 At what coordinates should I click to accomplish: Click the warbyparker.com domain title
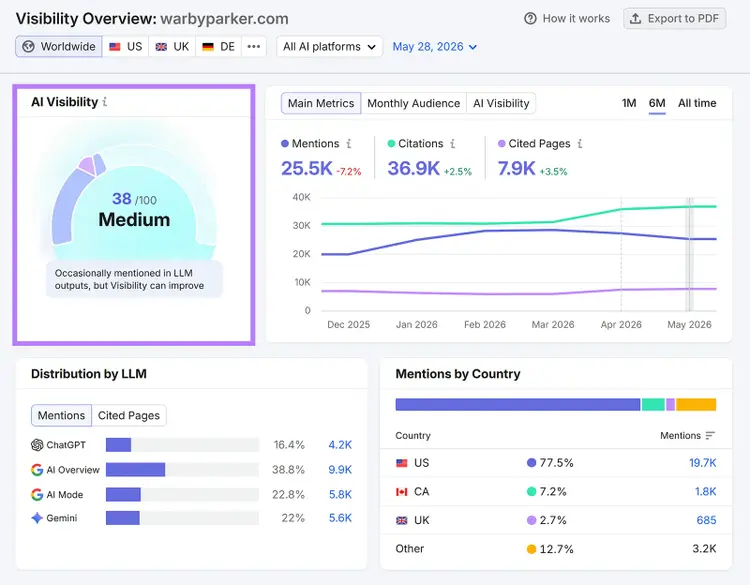pos(224,19)
